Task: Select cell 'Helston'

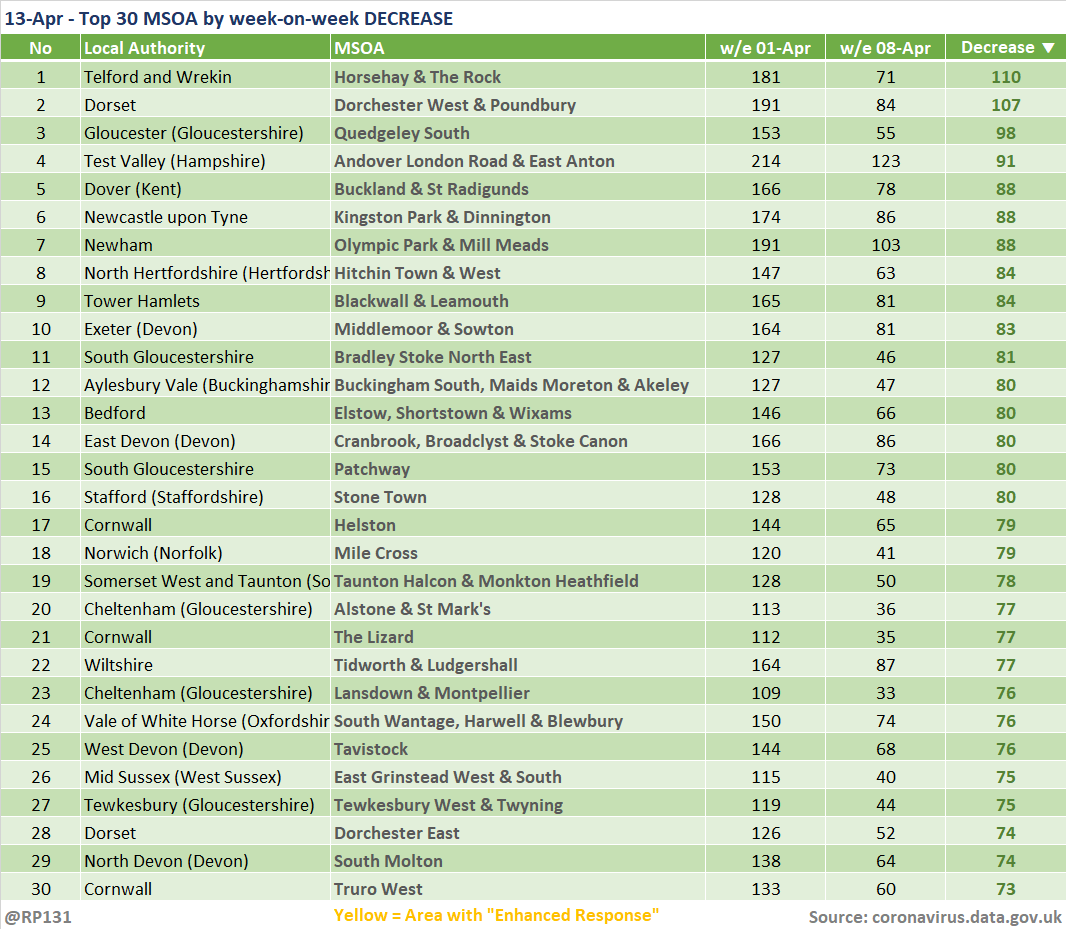Action: click(x=517, y=525)
